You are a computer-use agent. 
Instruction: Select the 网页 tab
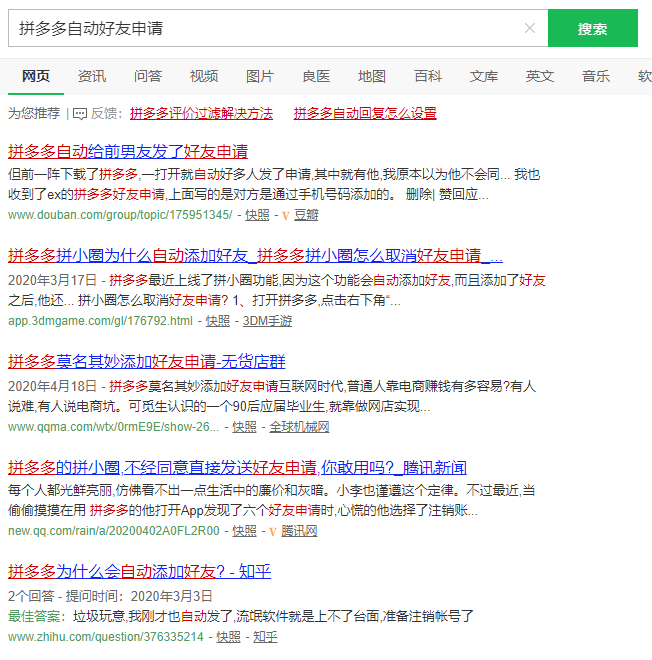pyautogui.click(x=36, y=76)
